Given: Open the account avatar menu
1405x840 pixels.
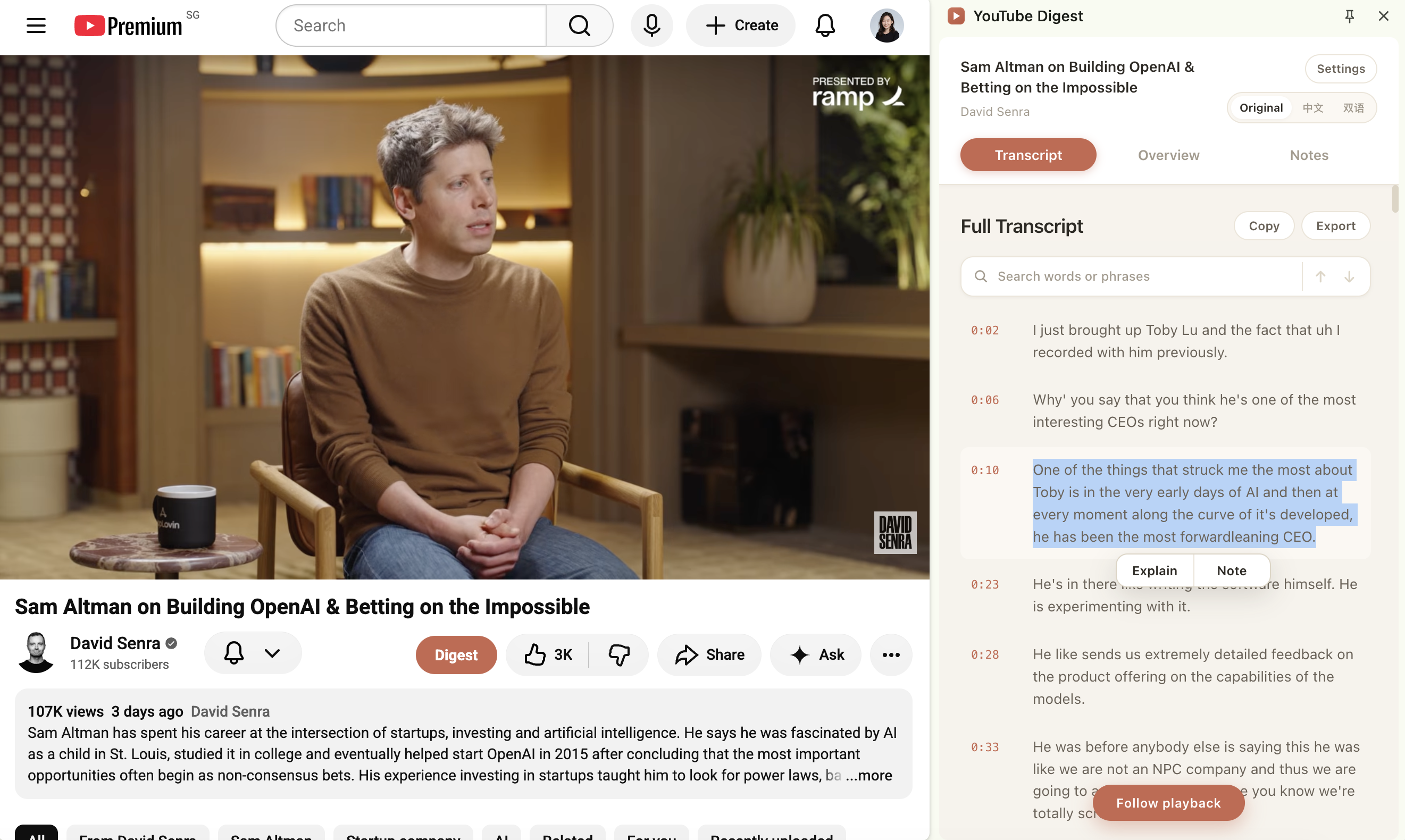Looking at the screenshot, I should click(x=887, y=26).
